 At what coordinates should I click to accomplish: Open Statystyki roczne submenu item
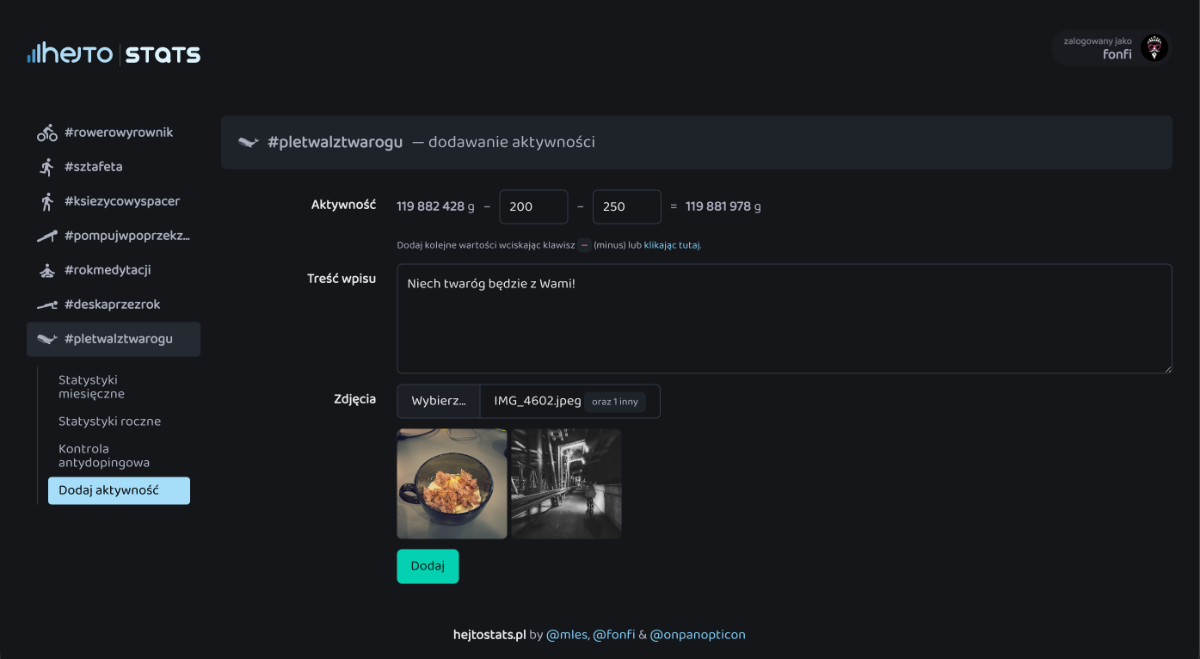tap(109, 421)
